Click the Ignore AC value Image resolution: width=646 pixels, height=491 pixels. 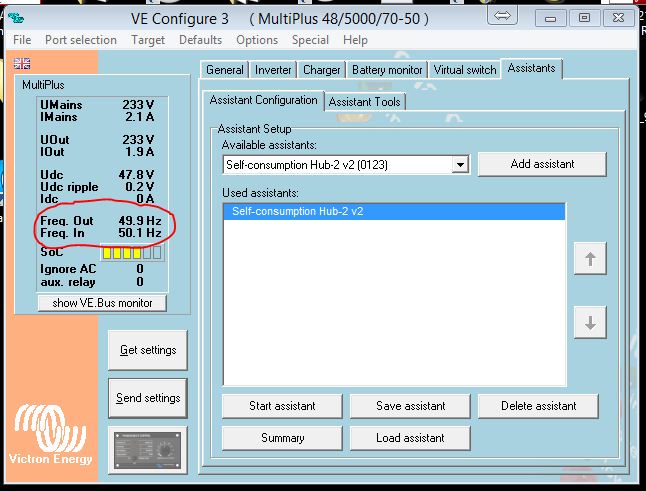click(x=140, y=269)
